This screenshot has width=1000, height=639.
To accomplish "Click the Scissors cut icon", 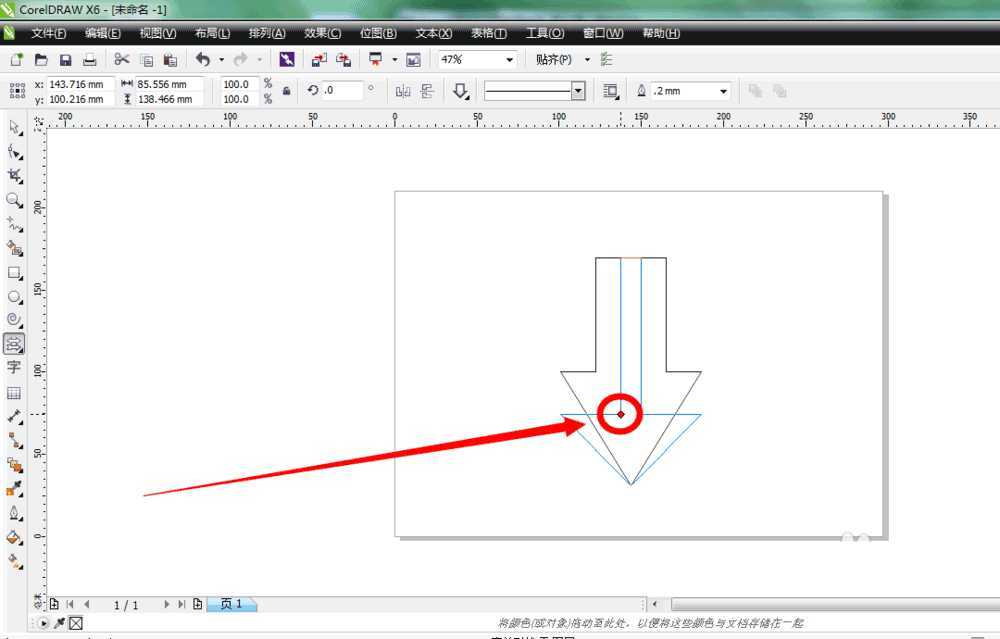I will pos(122,60).
